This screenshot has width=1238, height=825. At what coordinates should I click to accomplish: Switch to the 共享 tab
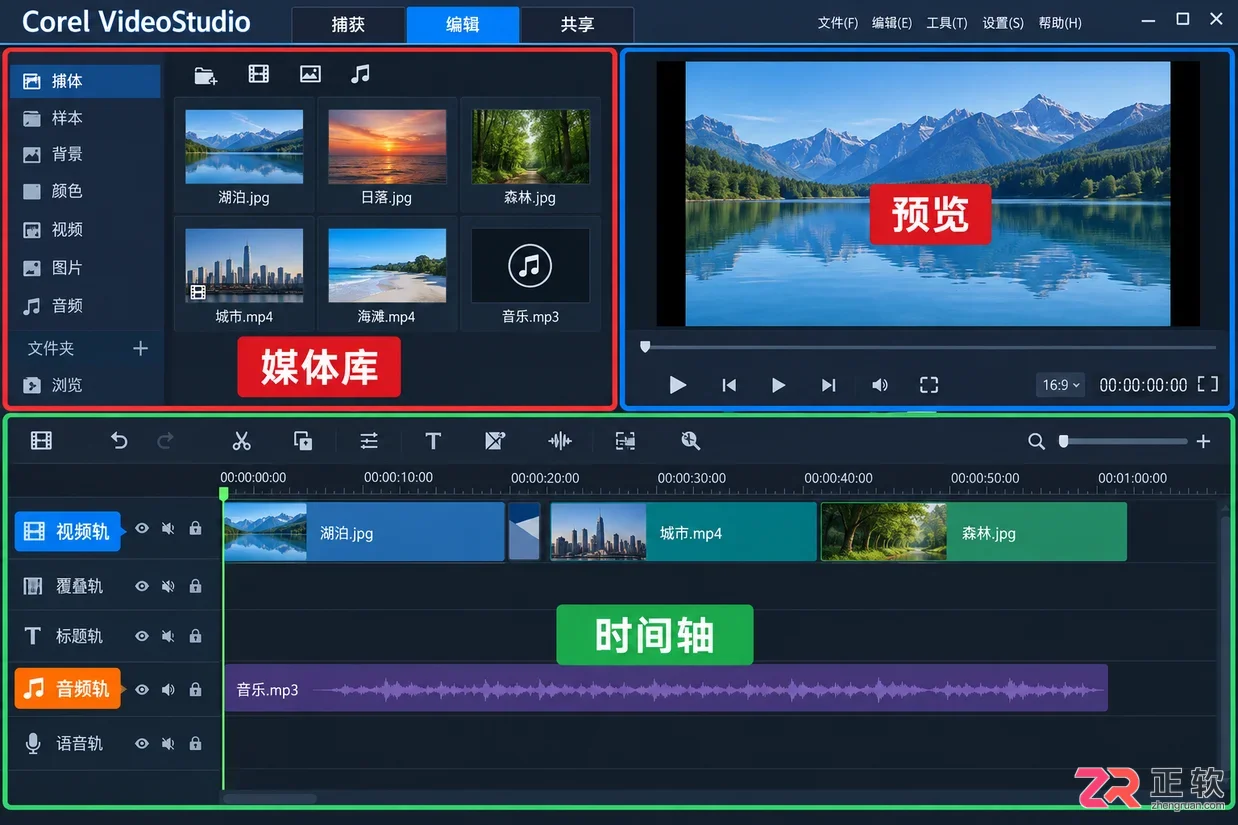point(577,24)
